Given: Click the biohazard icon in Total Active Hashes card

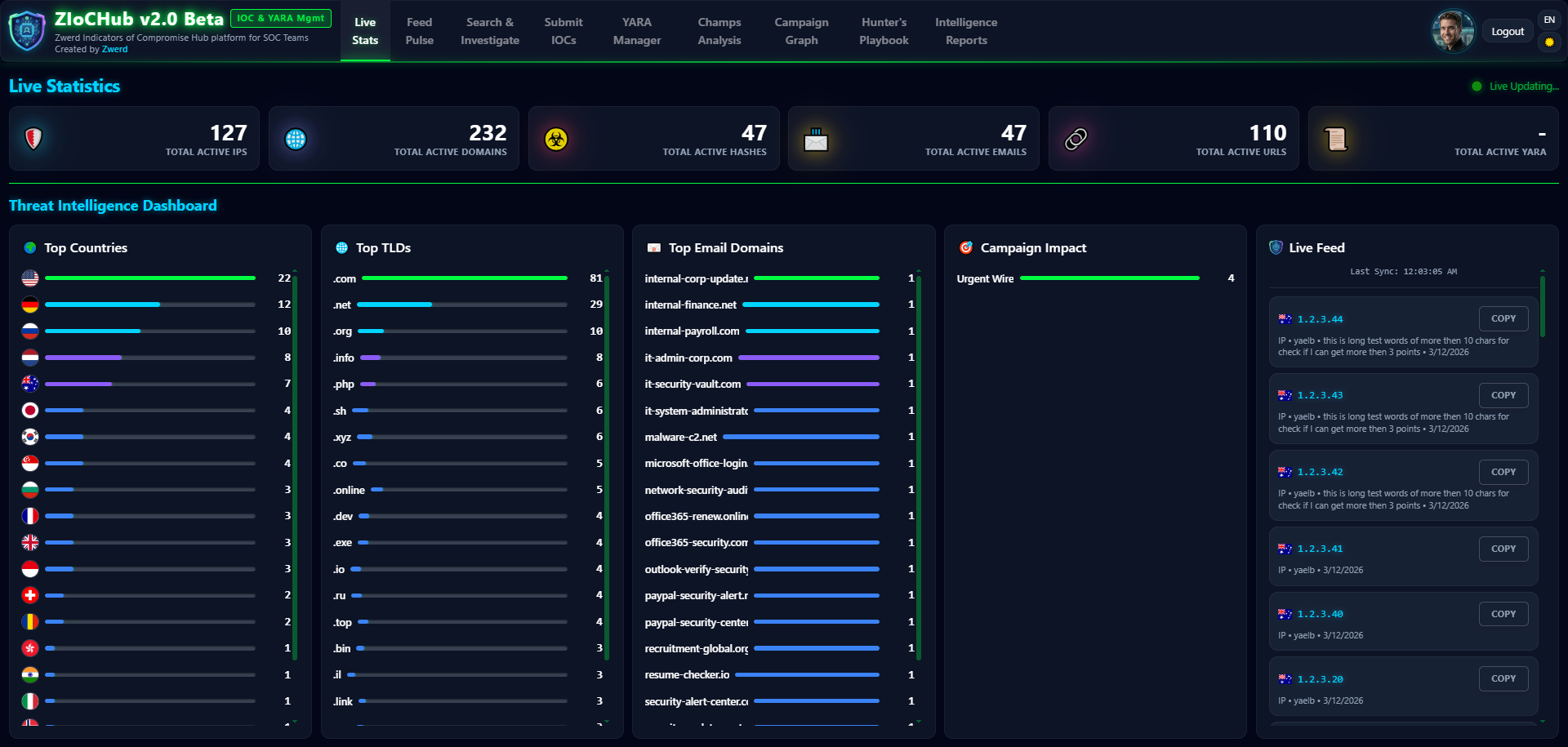Looking at the screenshot, I should pos(556,140).
